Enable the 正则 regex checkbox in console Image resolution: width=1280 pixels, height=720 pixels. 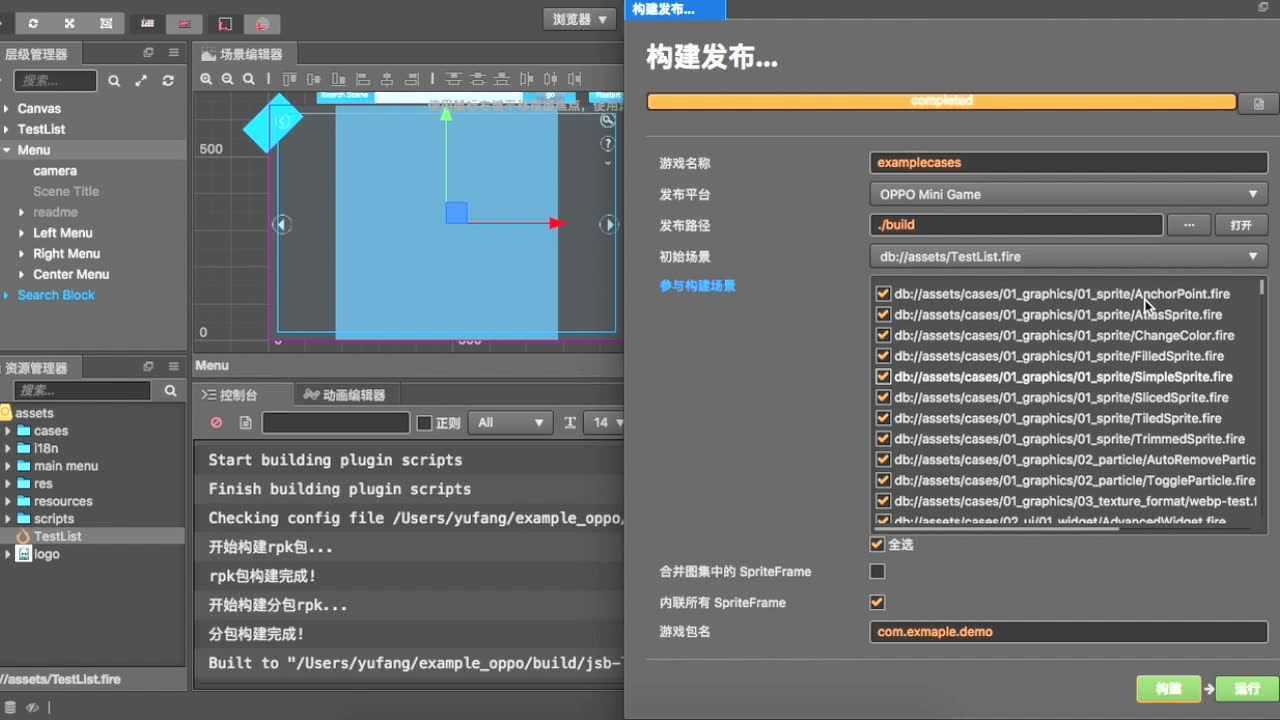(x=424, y=423)
